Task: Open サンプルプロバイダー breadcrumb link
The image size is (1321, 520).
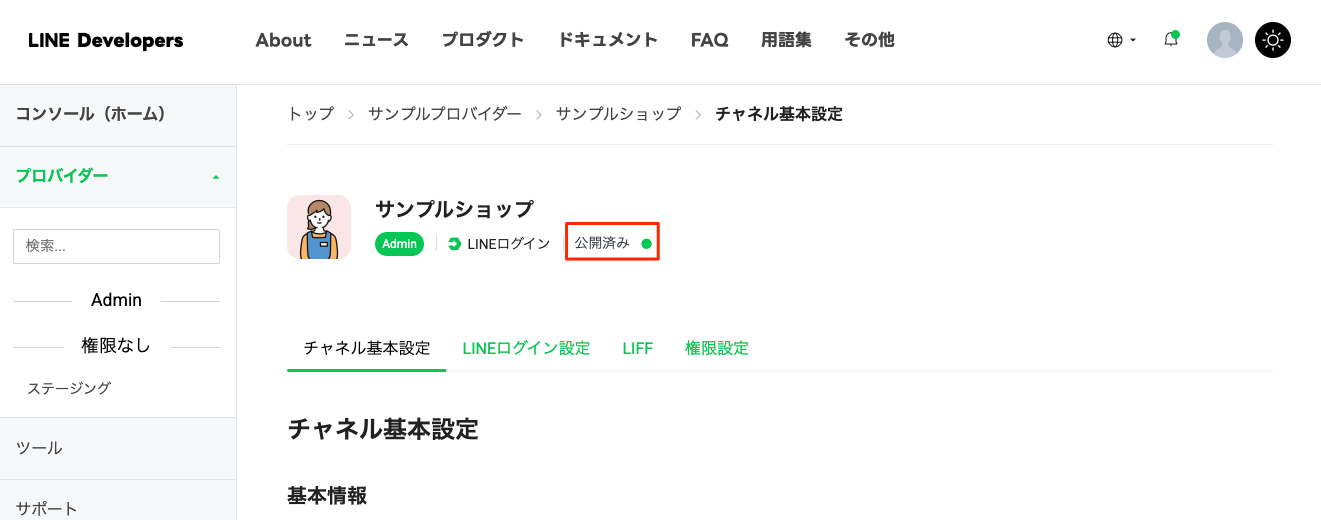Action: click(445, 114)
